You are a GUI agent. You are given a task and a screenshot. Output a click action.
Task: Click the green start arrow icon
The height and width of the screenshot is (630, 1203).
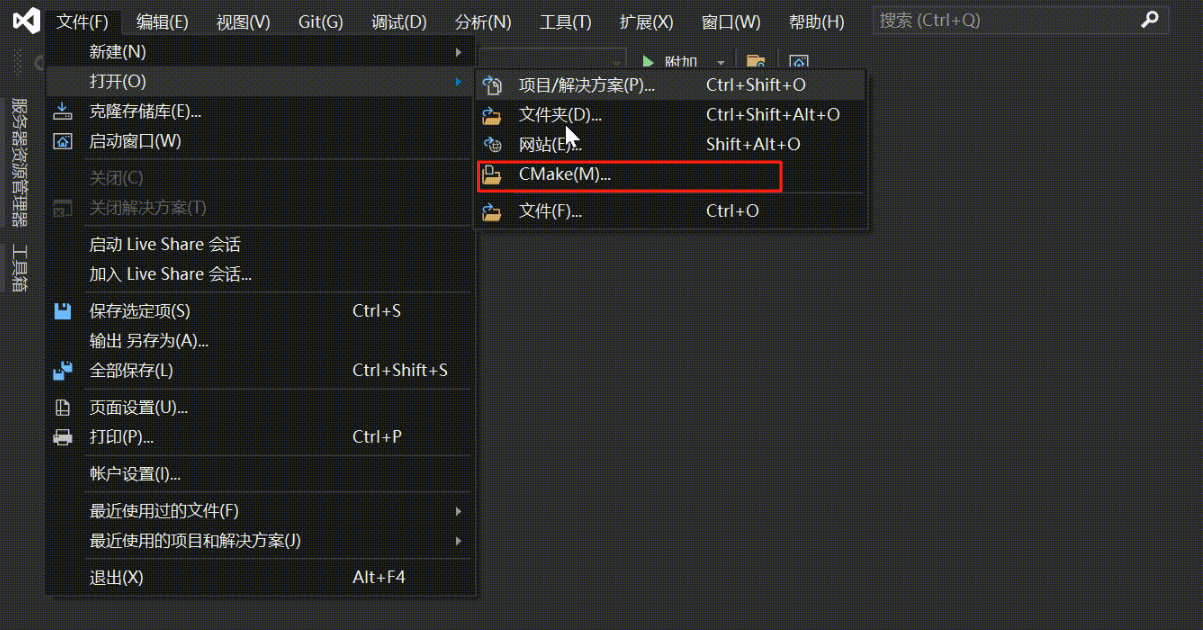[648, 61]
